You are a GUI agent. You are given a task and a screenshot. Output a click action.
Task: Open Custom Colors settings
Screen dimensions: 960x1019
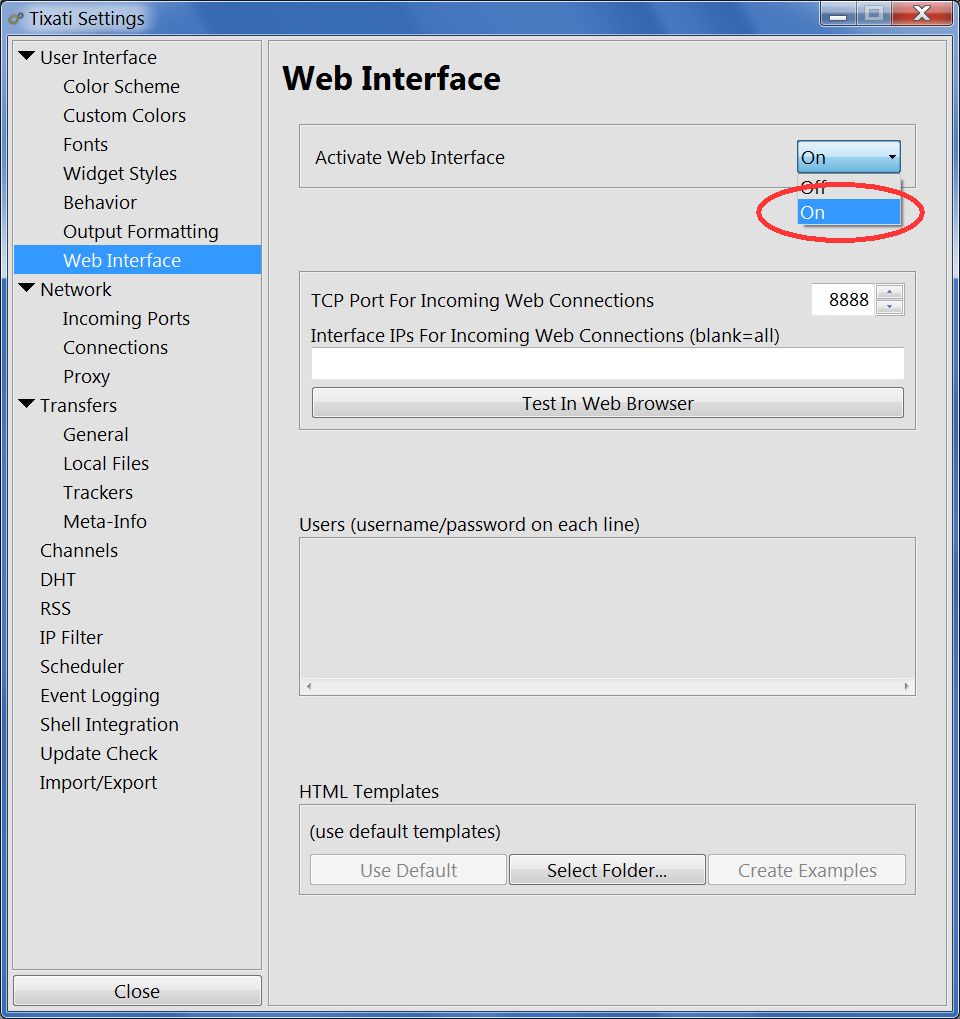[x=124, y=116]
